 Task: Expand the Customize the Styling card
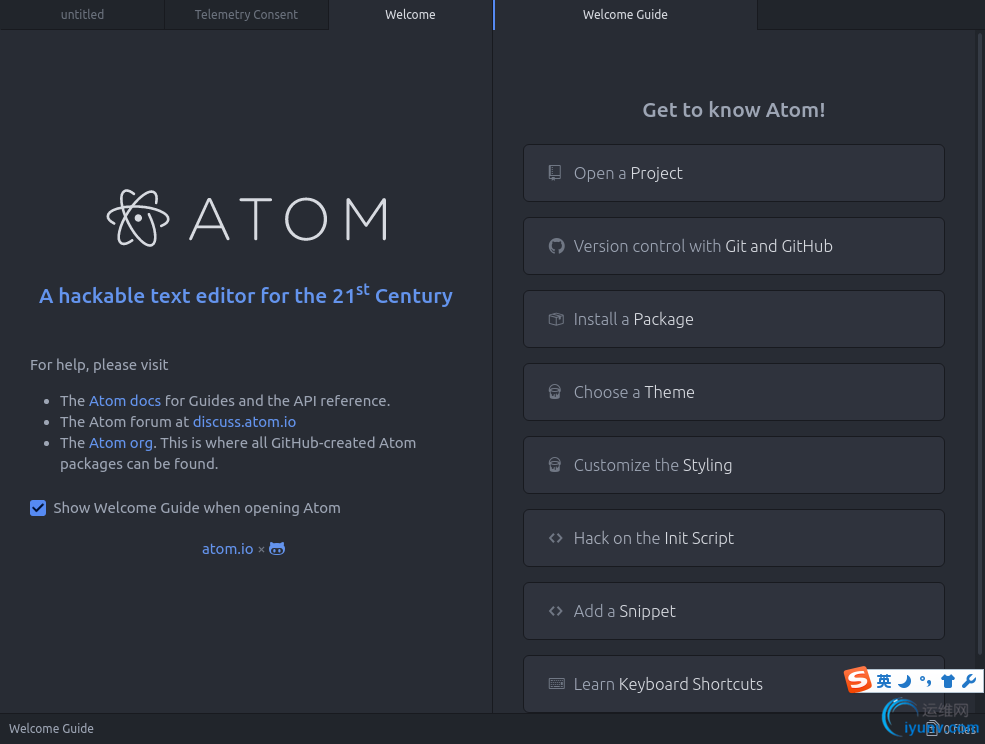coord(734,465)
